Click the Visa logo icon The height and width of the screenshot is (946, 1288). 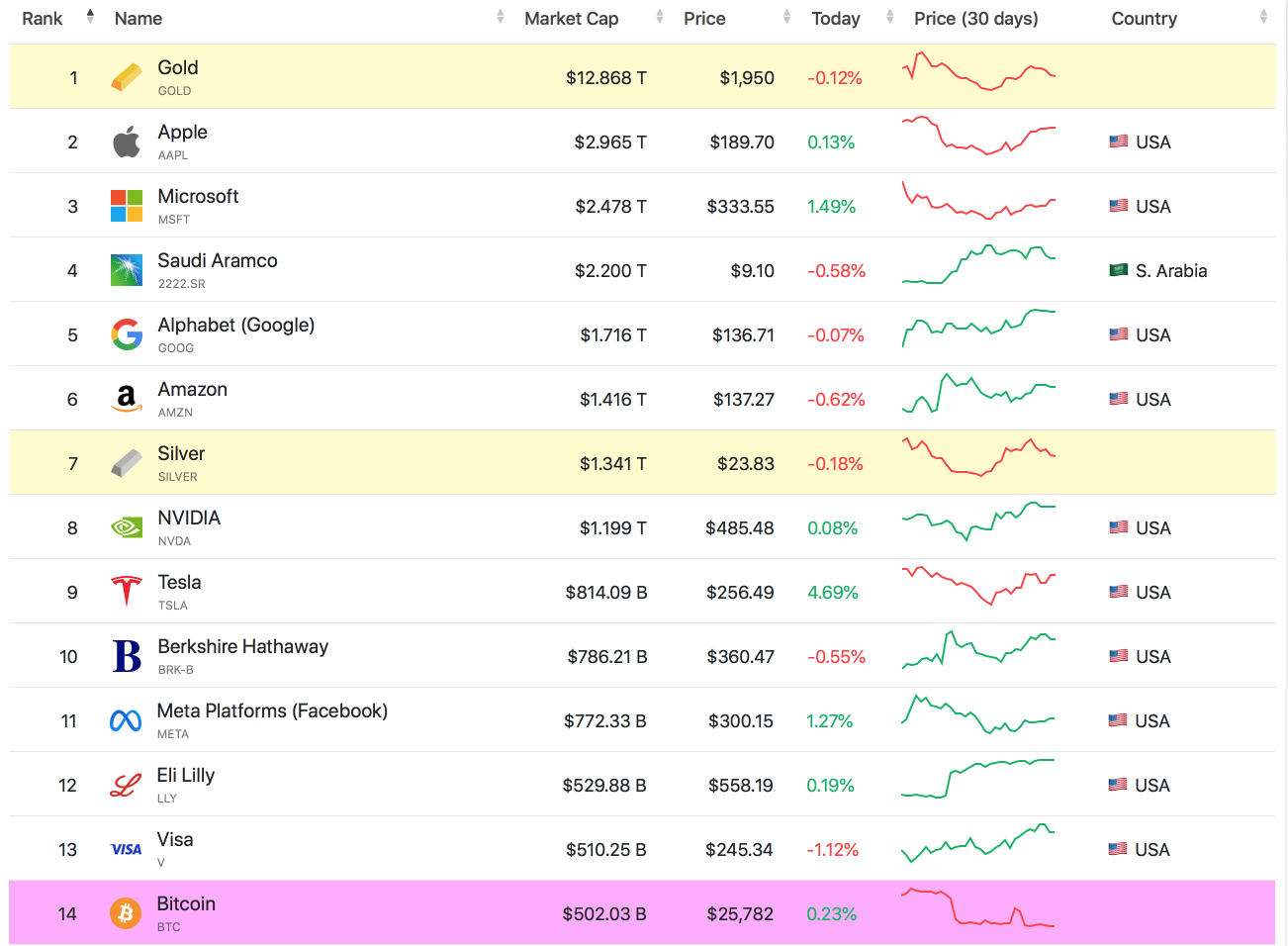click(126, 849)
